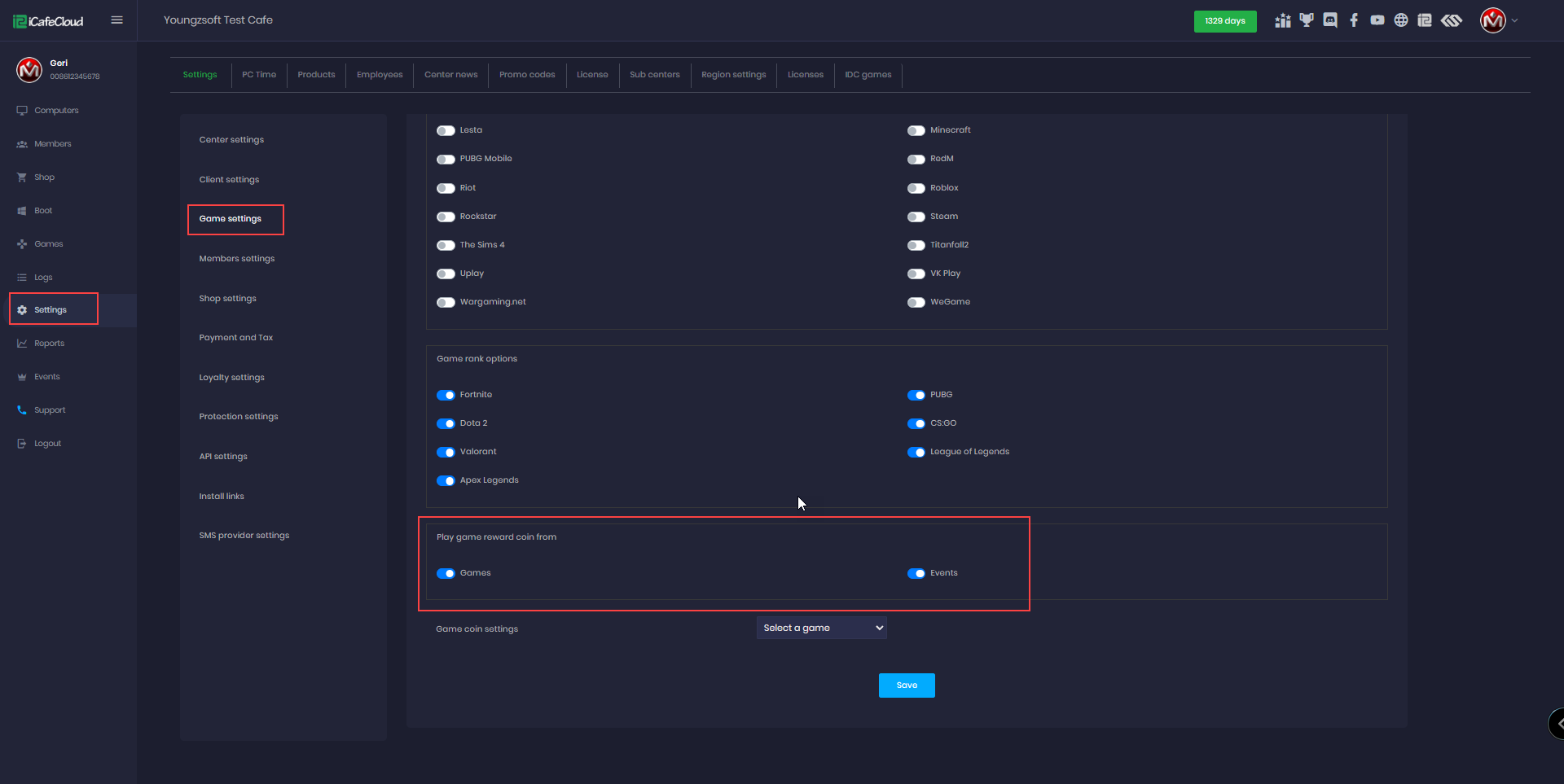Click the Save button

point(907,685)
